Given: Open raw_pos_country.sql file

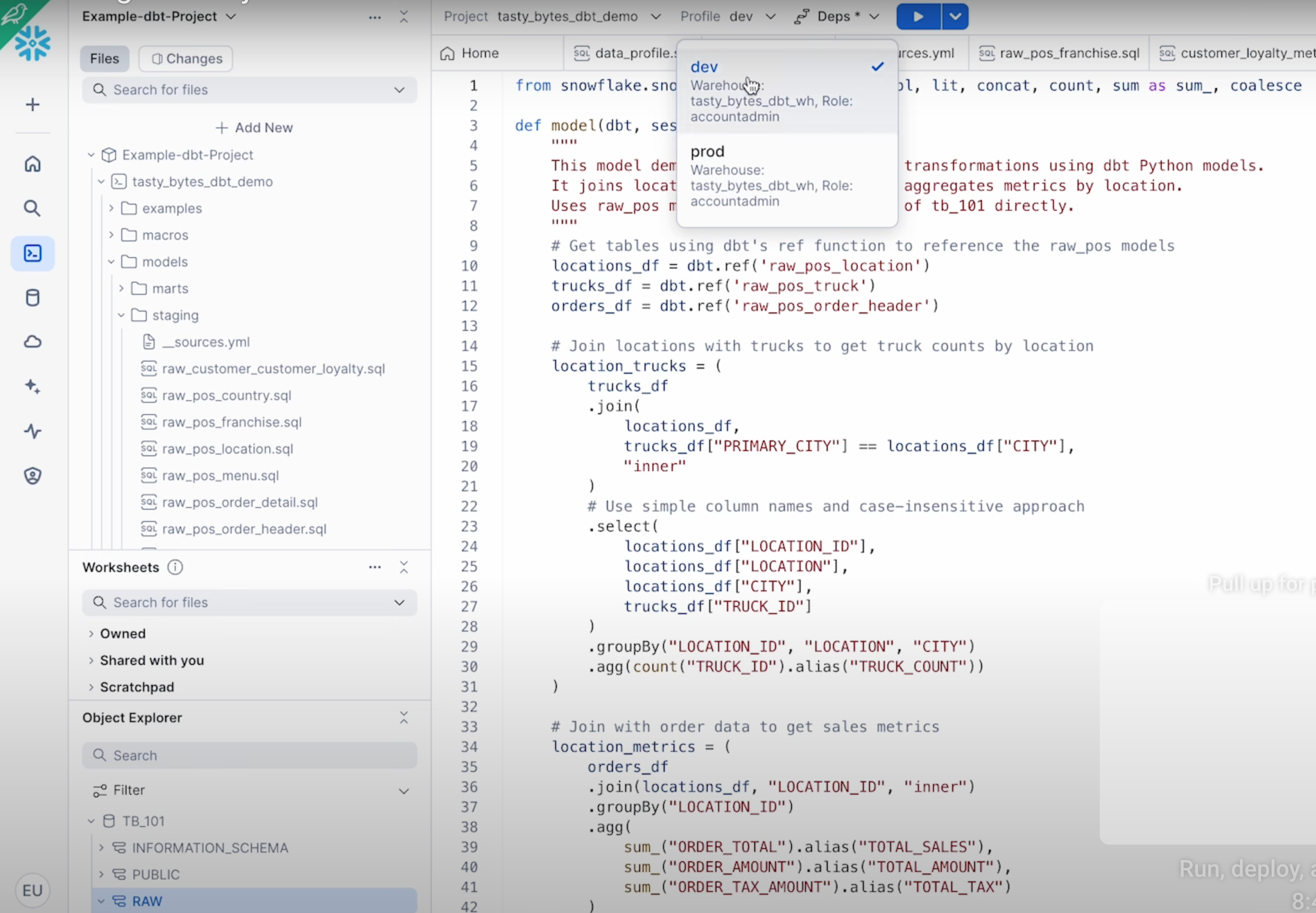Looking at the screenshot, I should click(216, 396).
